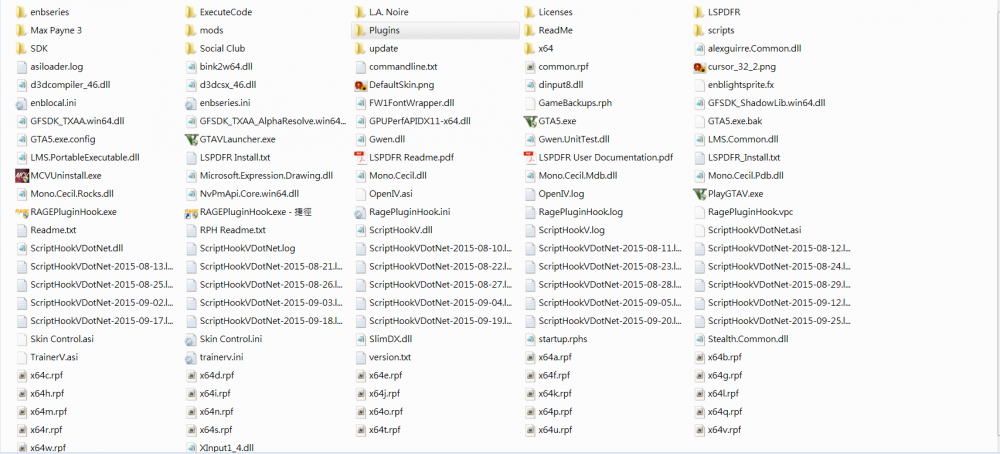
Task: Click file name ScriptHookVDotNet.log
Action: (x=247, y=248)
